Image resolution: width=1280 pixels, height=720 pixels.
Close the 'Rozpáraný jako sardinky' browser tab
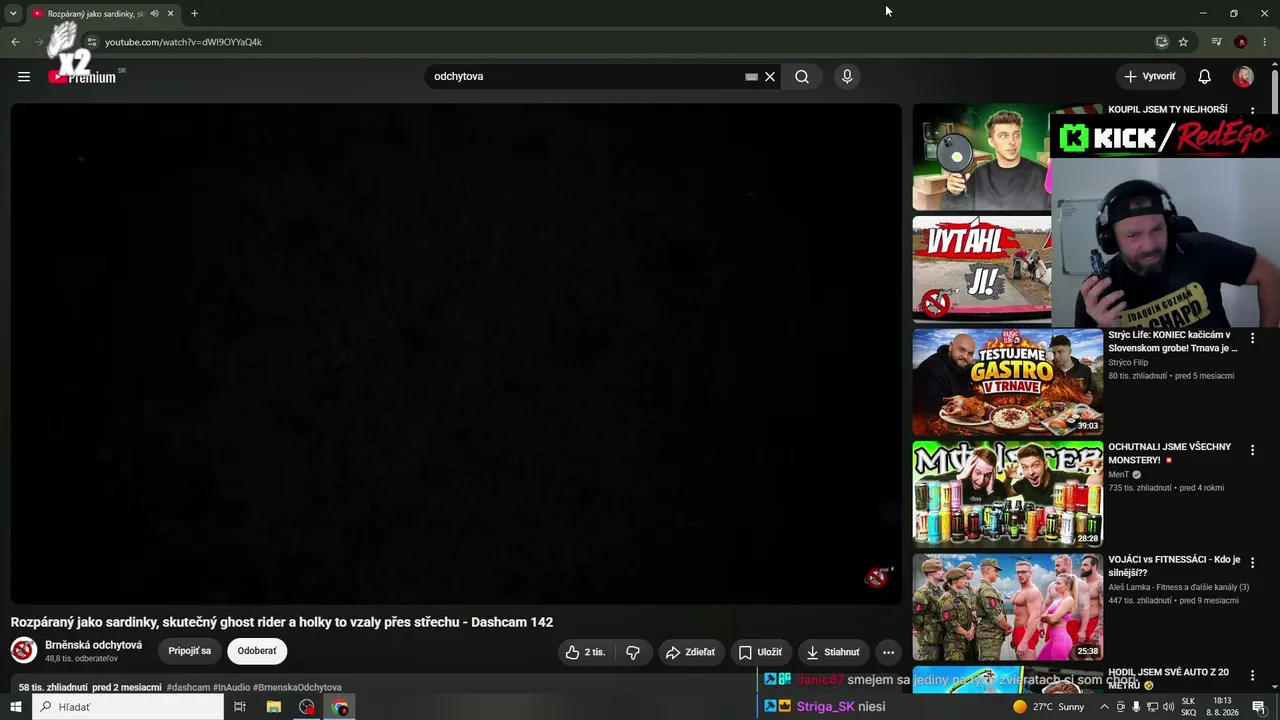171,13
